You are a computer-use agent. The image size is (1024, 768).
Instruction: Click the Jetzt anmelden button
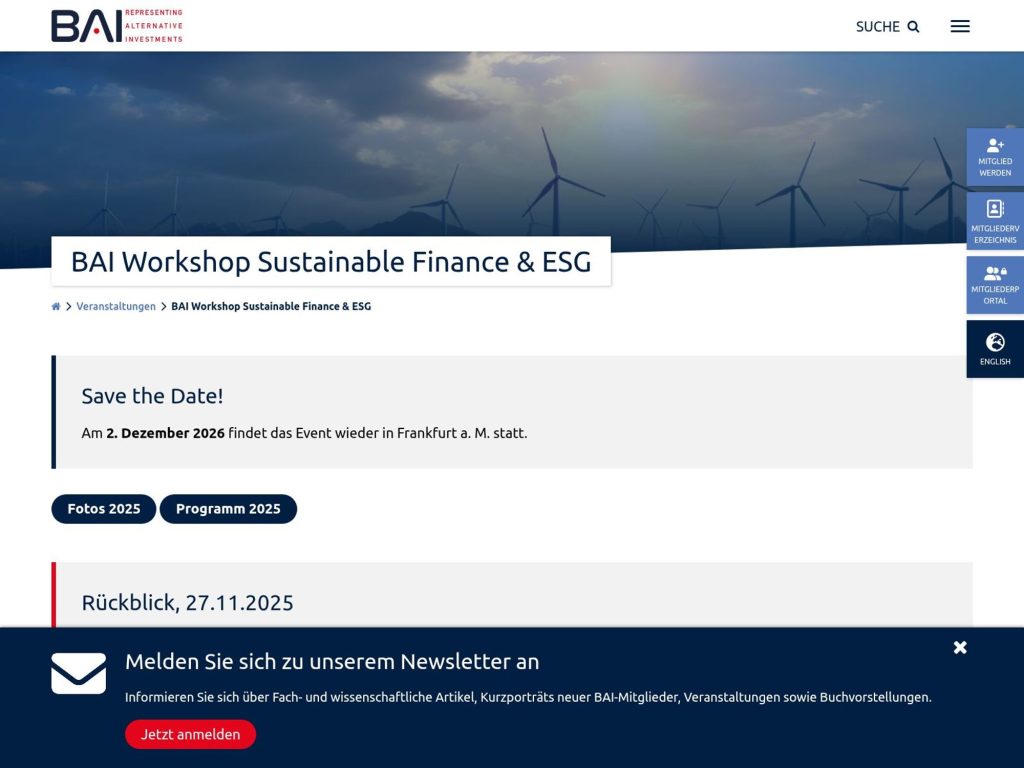[x=190, y=734]
